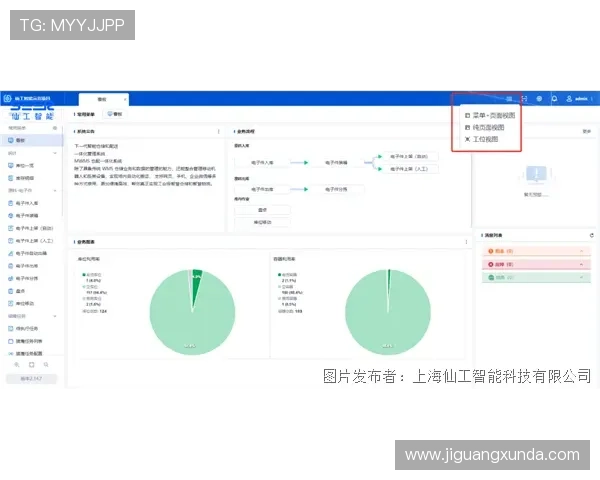Close the dashboard tab in header

coord(125,100)
